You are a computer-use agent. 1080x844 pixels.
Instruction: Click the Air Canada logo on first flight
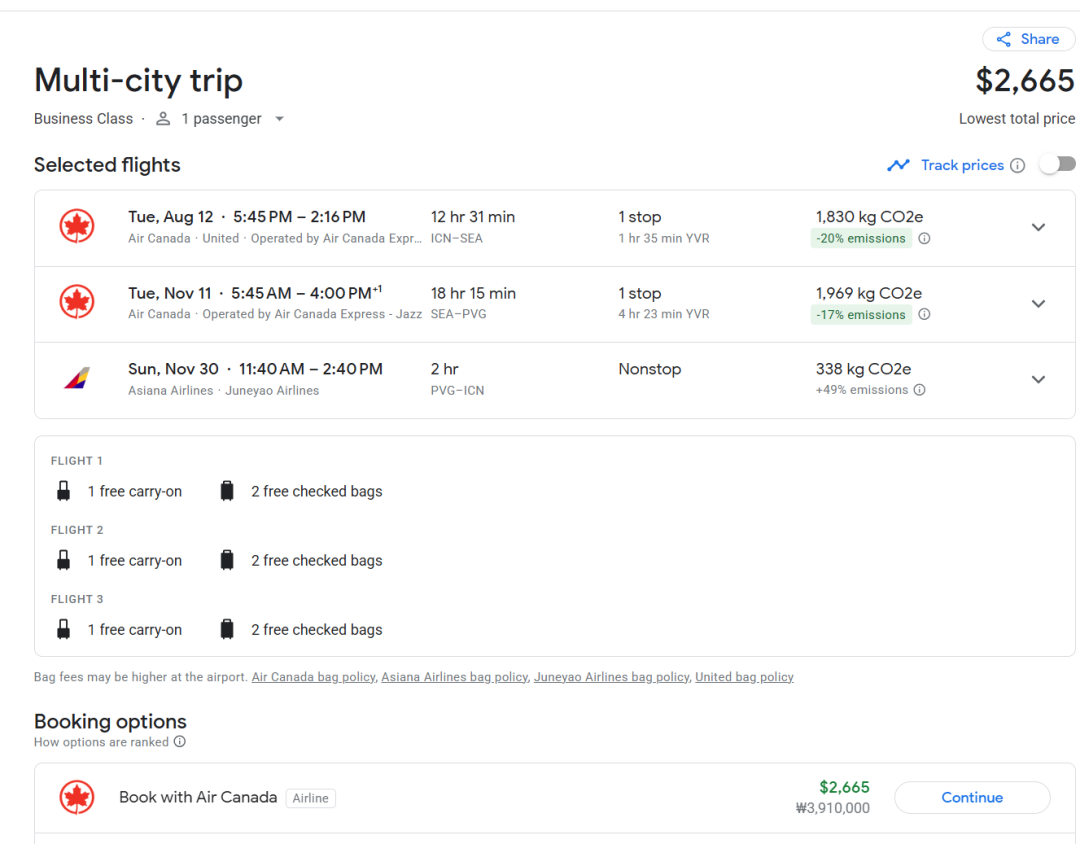click(76, 226)
